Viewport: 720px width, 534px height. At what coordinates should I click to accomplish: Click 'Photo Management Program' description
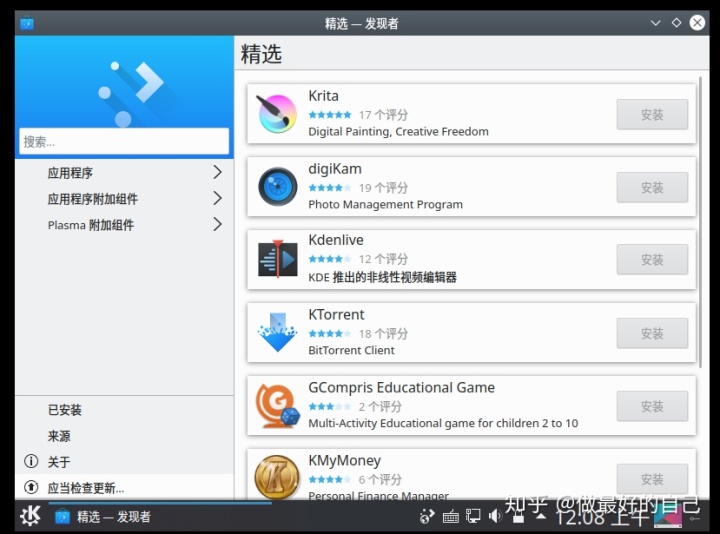pyautogui.click(x=385, y=205)
